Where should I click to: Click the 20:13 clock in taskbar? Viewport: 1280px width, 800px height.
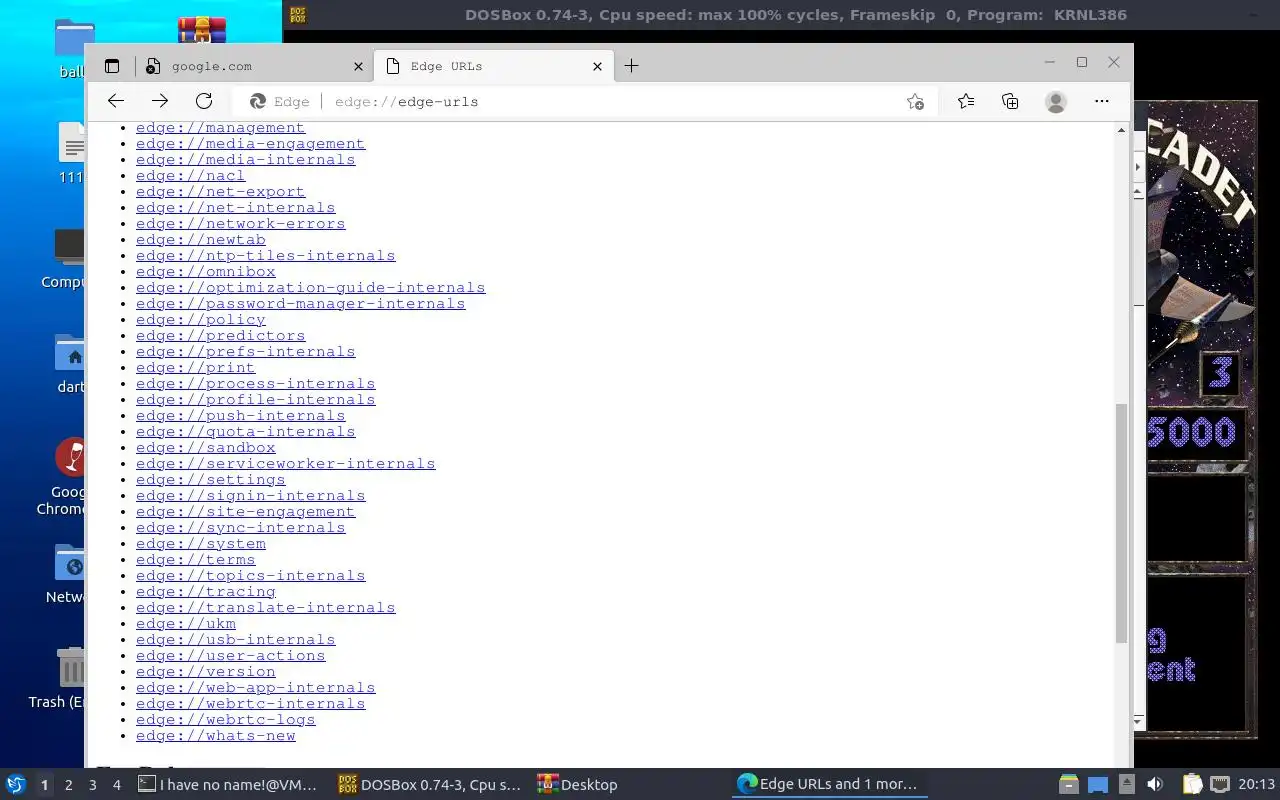1256,785
